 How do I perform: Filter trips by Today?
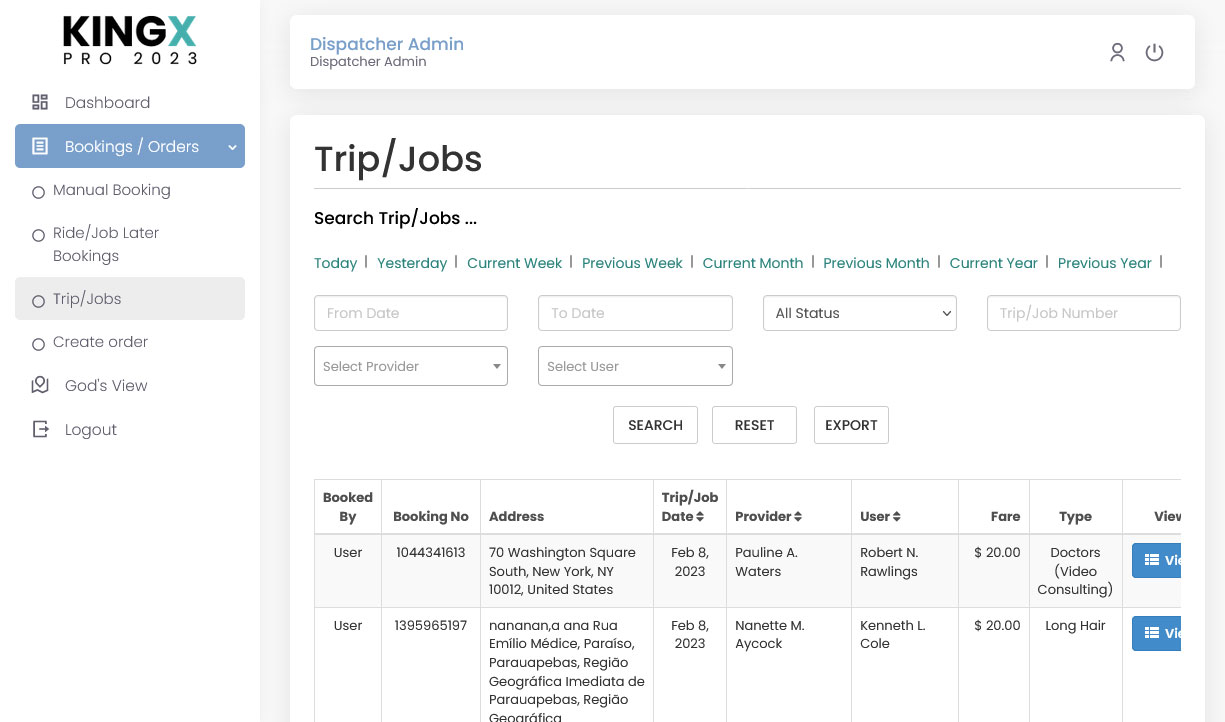[335, 263]
